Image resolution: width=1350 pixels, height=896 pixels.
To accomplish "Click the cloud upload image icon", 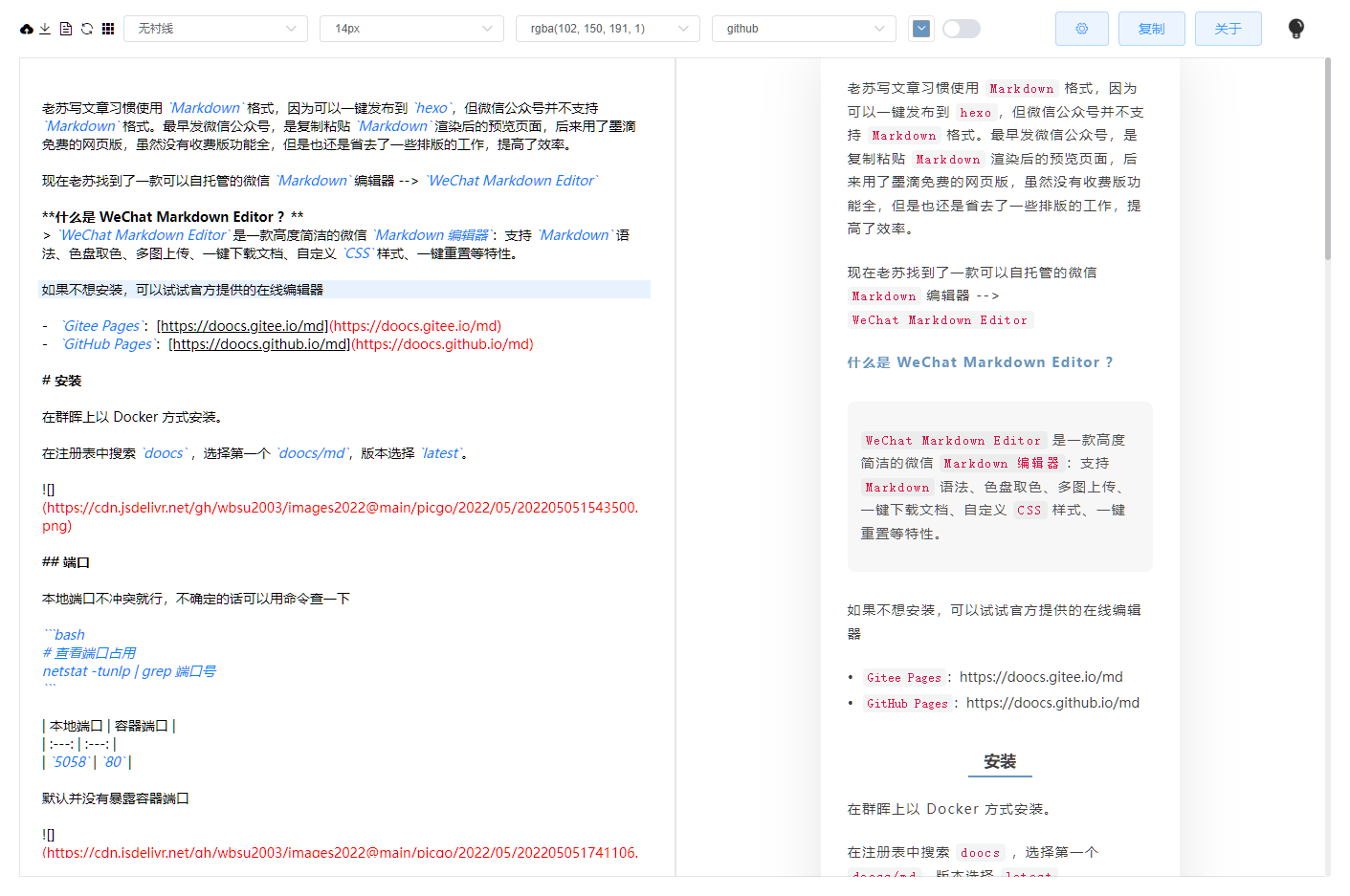I will (27, 29).
